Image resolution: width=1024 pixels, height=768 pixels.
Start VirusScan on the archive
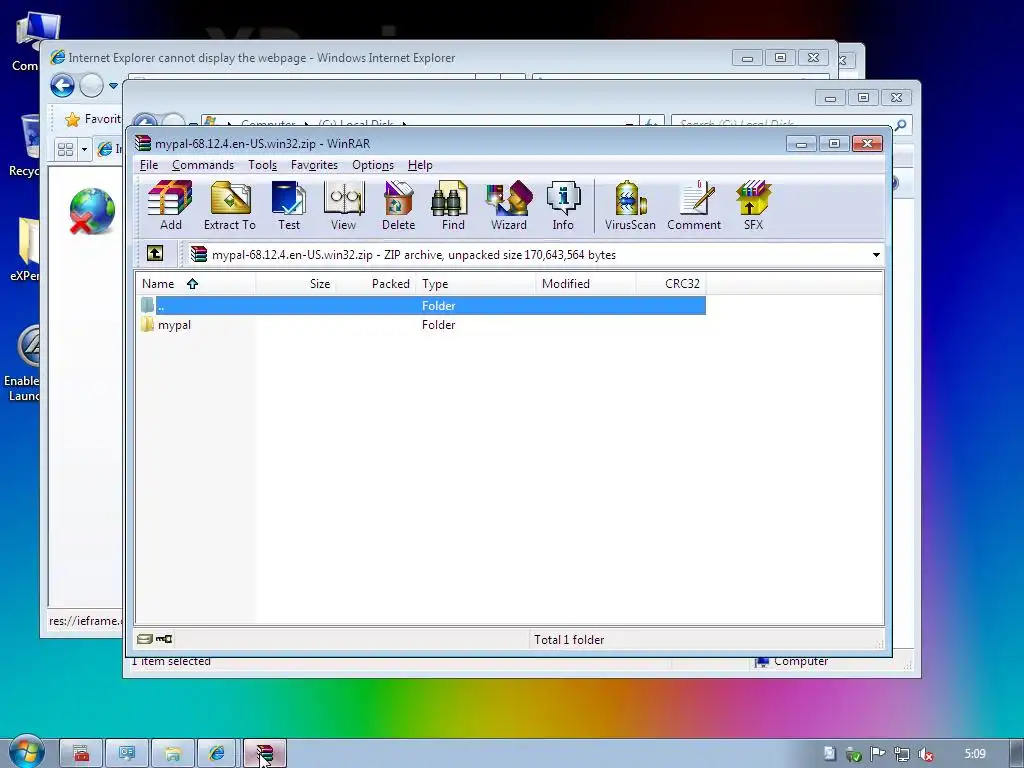[630, 205]
